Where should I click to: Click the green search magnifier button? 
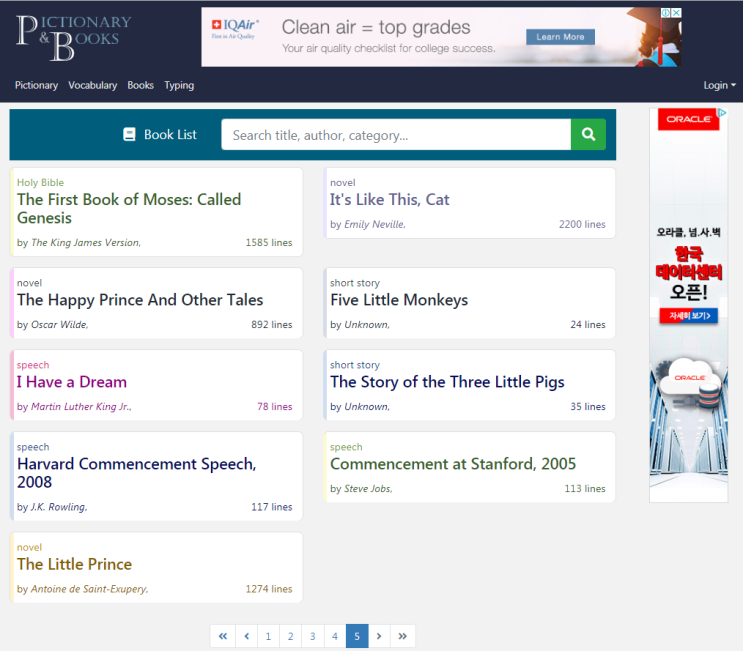(x=588, y=135)
